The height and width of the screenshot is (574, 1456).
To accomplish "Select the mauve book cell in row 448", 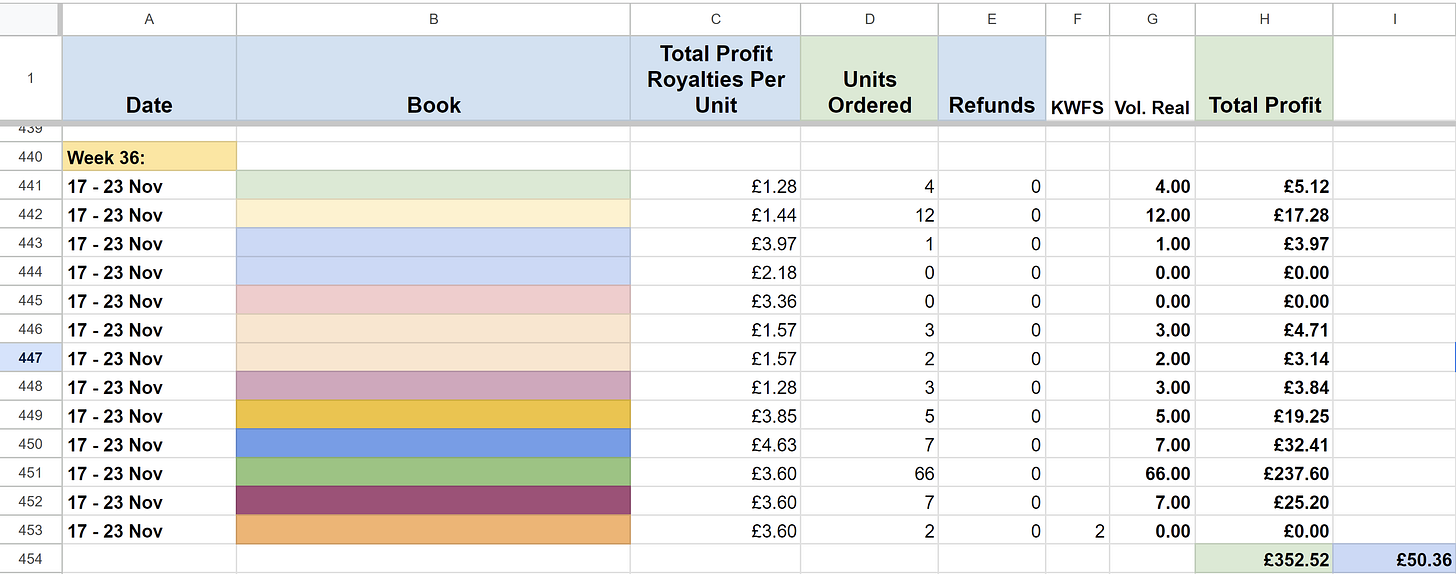I will pos(433,387).
